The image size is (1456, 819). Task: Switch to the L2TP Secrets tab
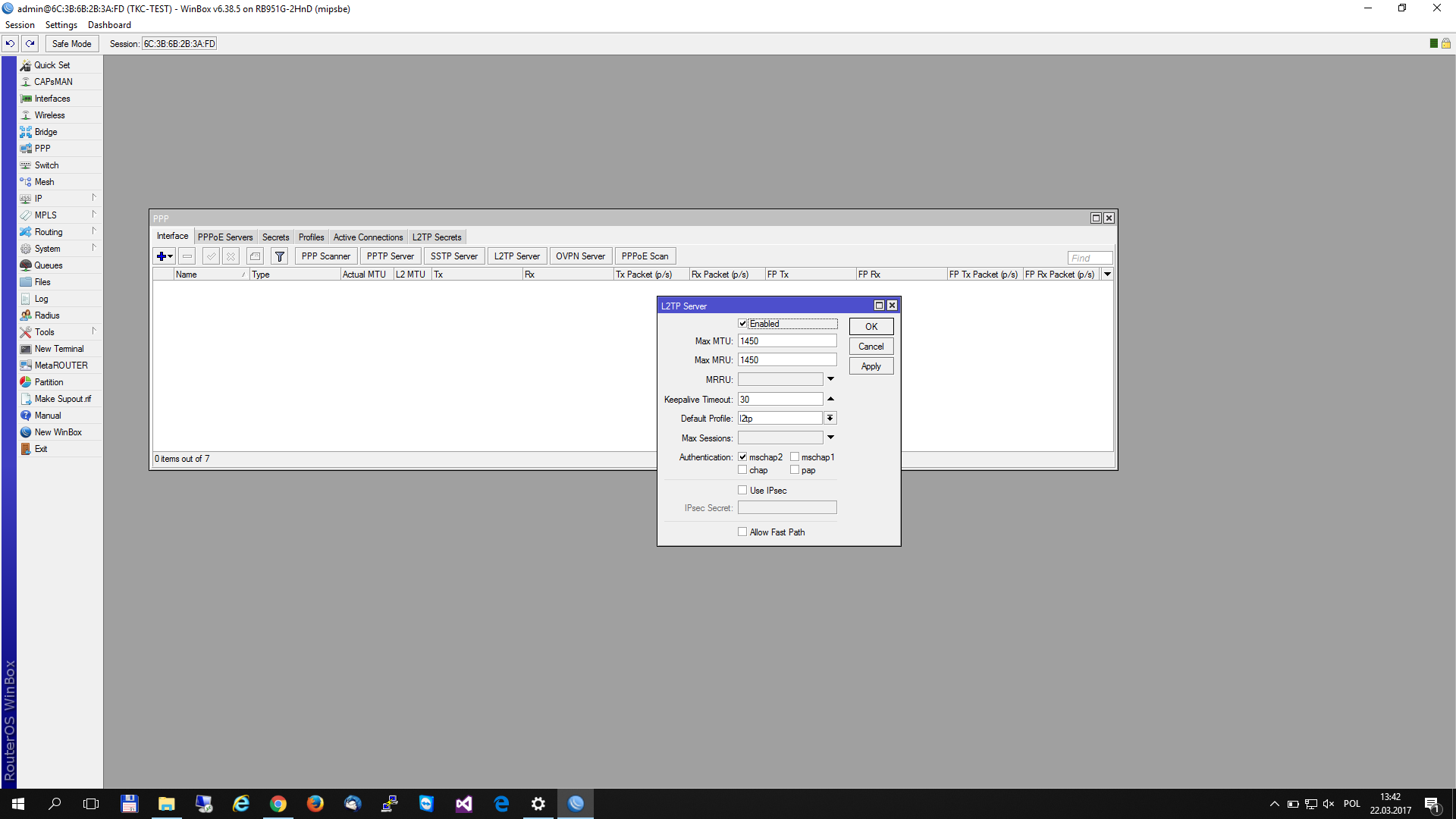point(437,237)
